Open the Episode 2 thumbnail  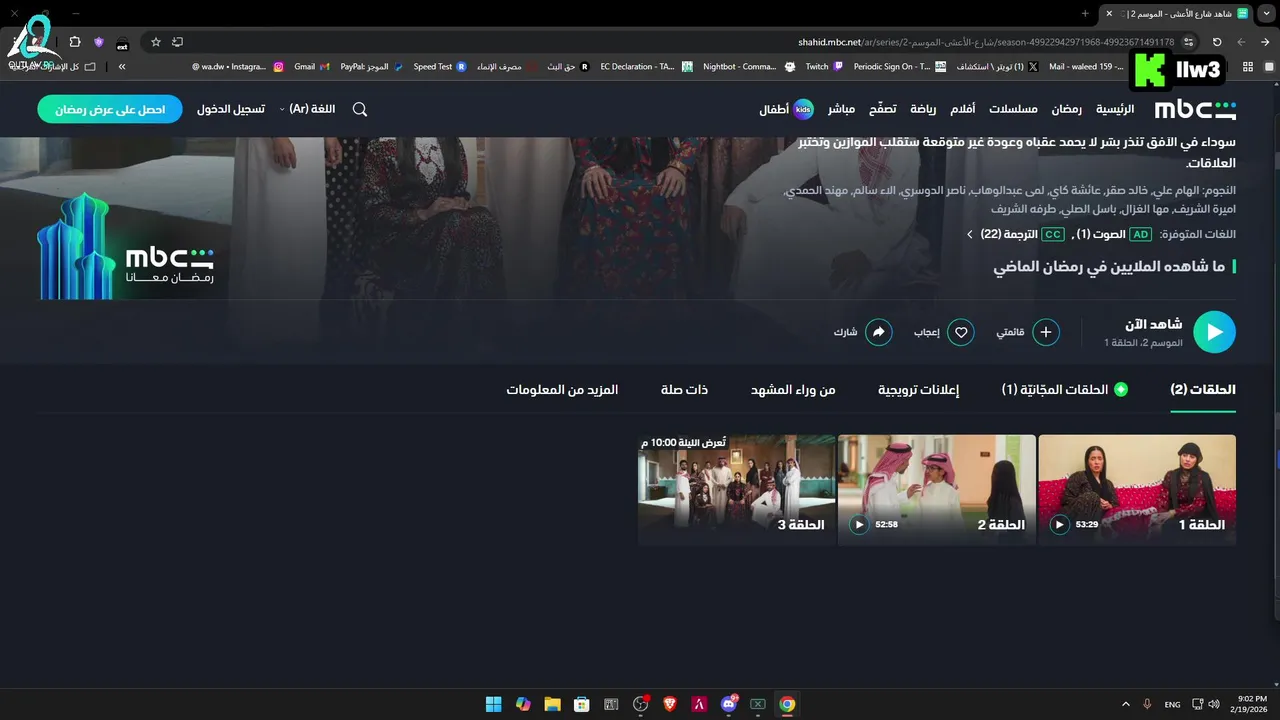tap(937, 489)
